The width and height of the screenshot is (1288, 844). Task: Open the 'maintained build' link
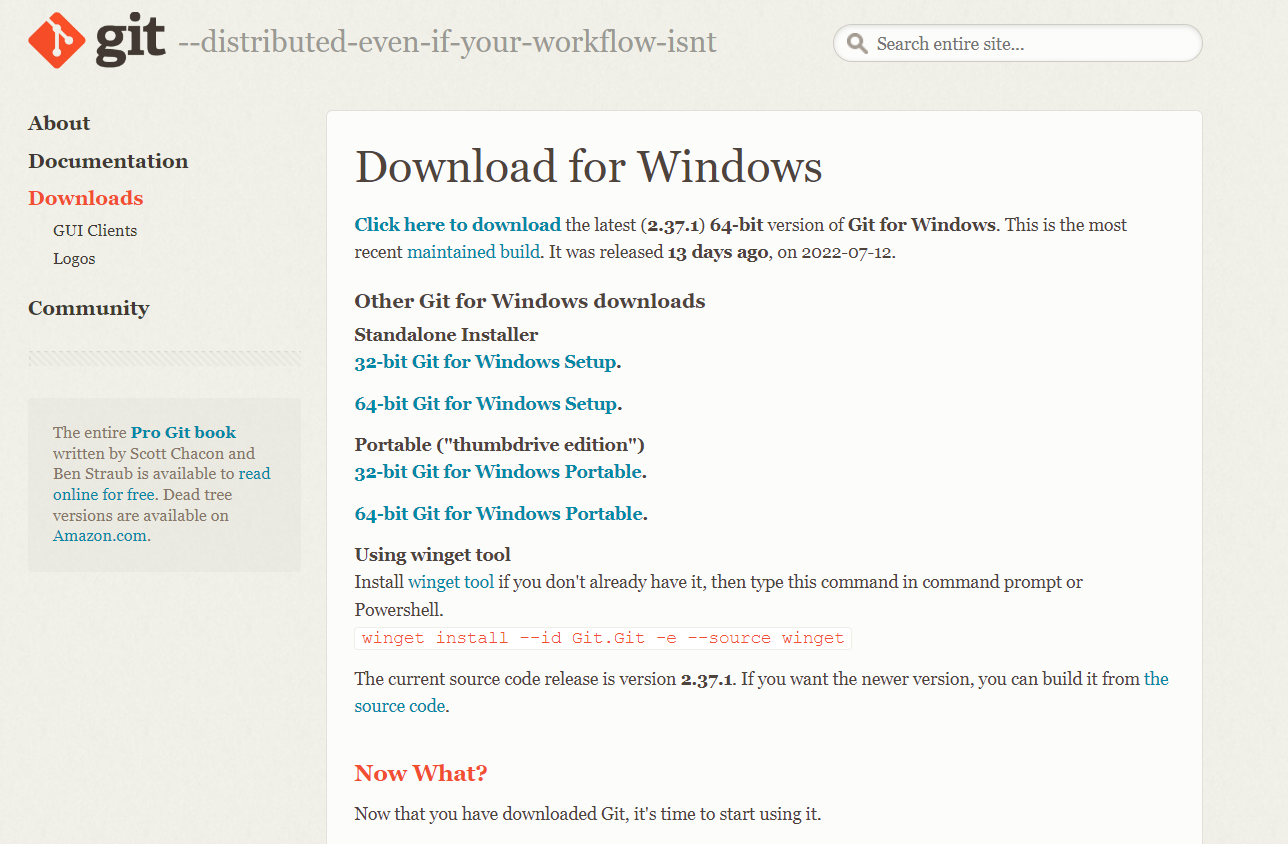473,251
